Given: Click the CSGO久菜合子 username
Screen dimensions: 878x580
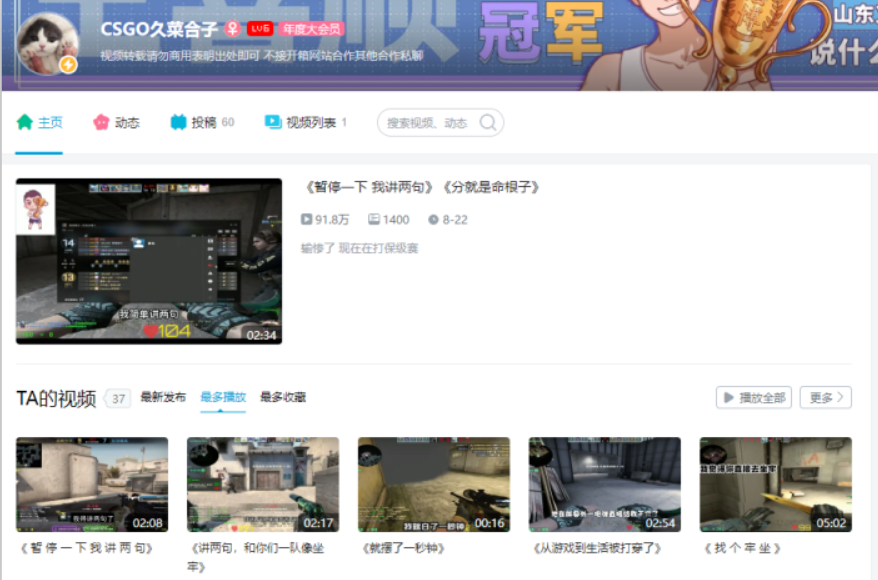Looking at the screenshot, I should (159, 29).
